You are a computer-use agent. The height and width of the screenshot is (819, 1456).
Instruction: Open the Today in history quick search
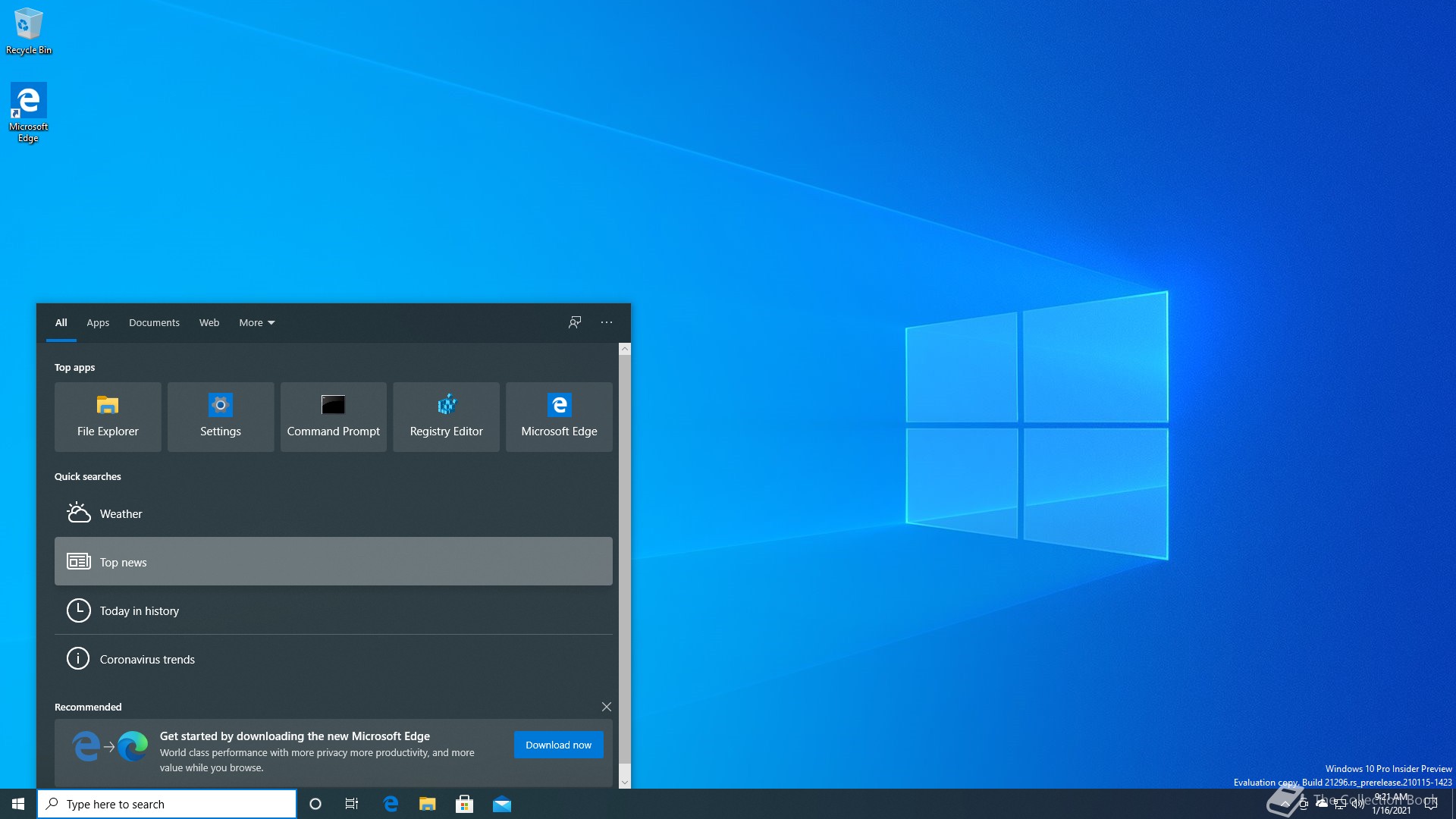(x=334, y=610)
